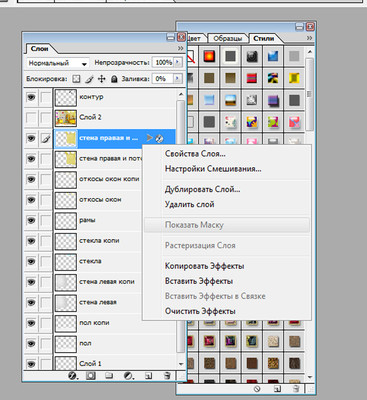Open the Непрозрачность slider arrow

[178, 62]
